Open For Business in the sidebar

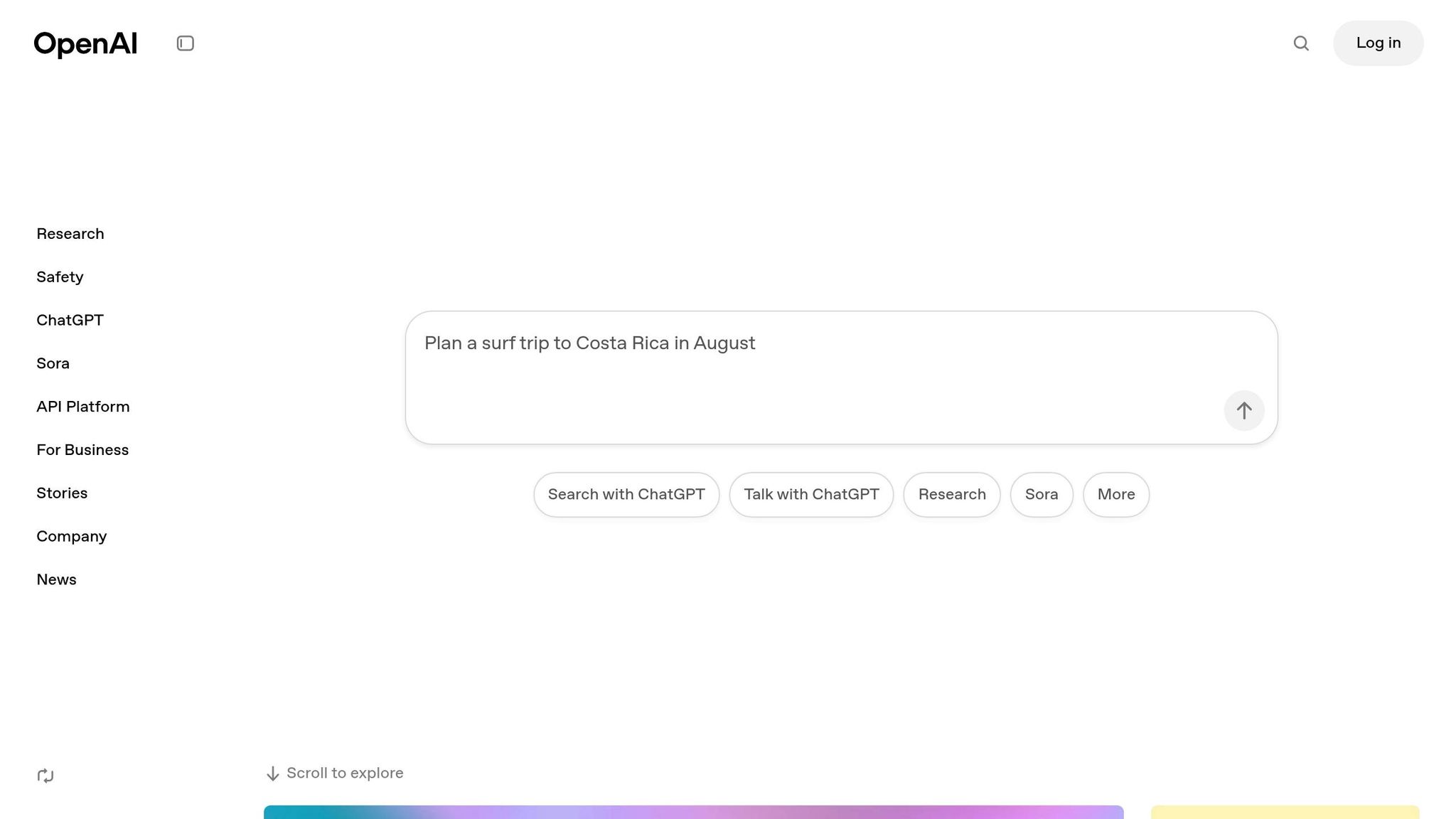[x=82, y=450]
